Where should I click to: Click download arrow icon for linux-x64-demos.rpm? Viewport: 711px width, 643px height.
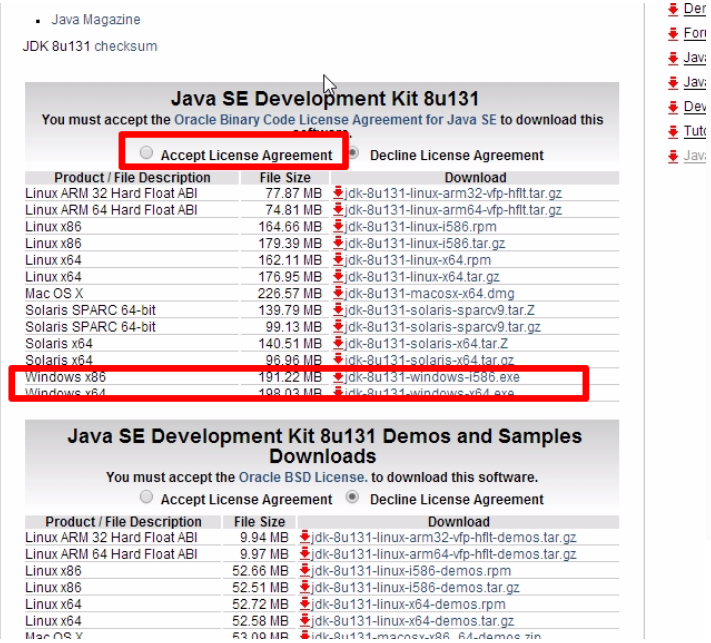tap(305, 604)
